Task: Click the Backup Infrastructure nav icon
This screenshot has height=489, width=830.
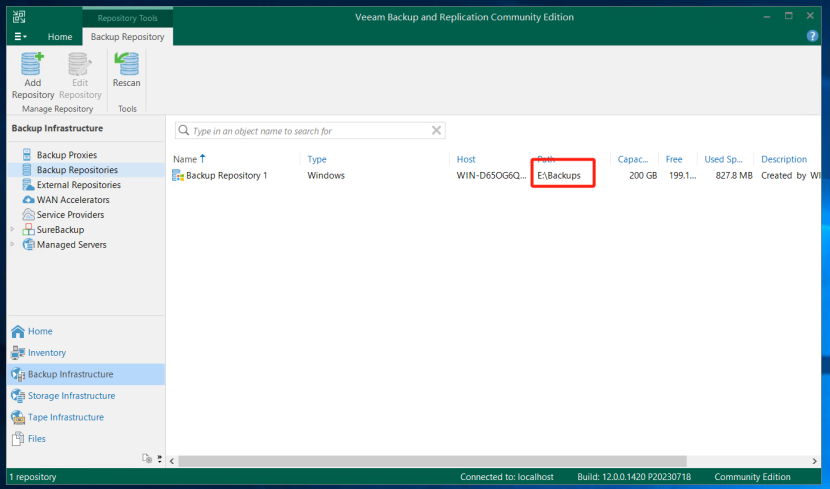Action: (x=18, y=374)
